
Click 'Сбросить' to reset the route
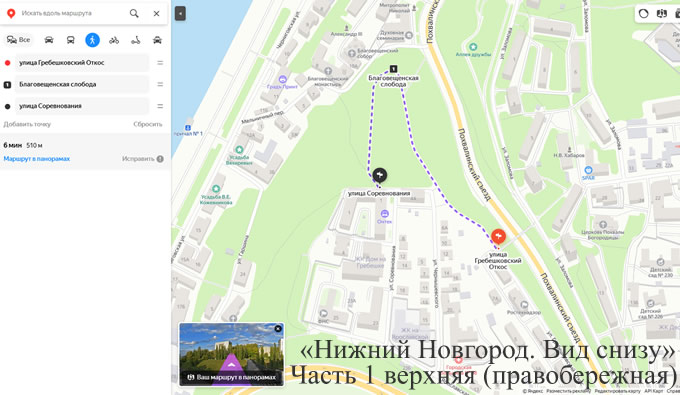pos(147,124)
